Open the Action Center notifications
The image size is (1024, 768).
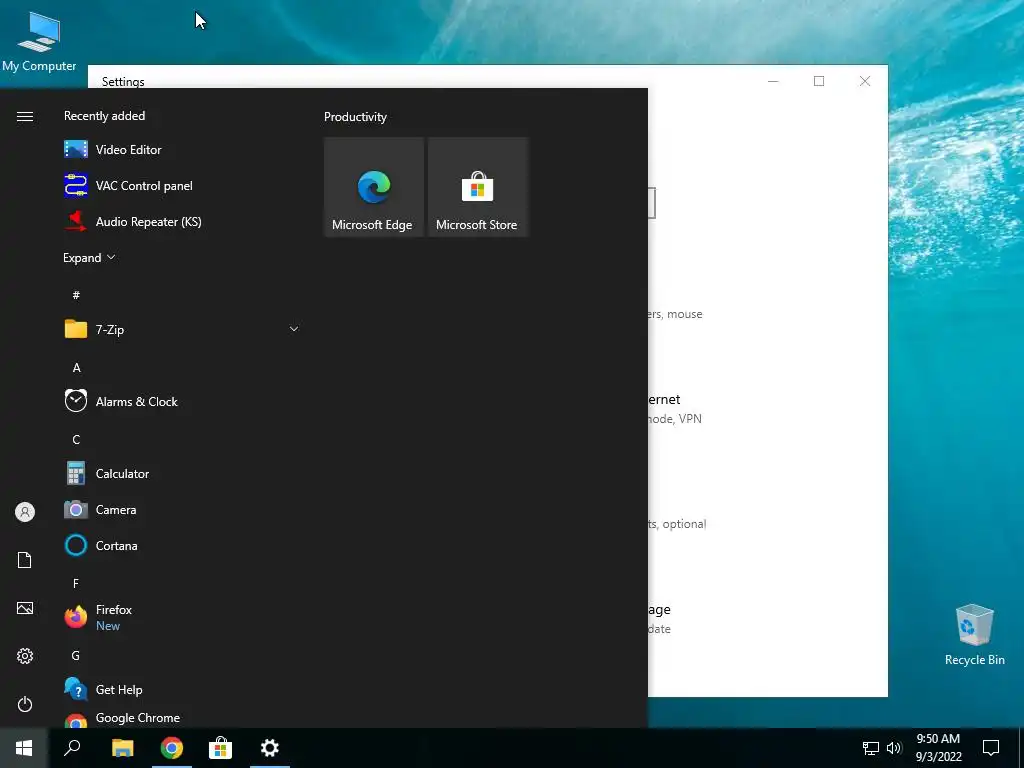point(991,748)
